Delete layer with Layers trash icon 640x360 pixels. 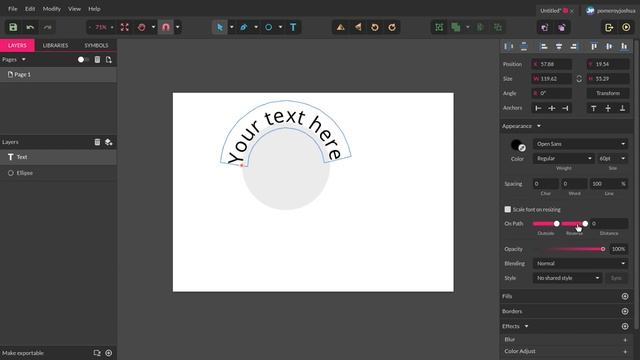coord(97,142)
